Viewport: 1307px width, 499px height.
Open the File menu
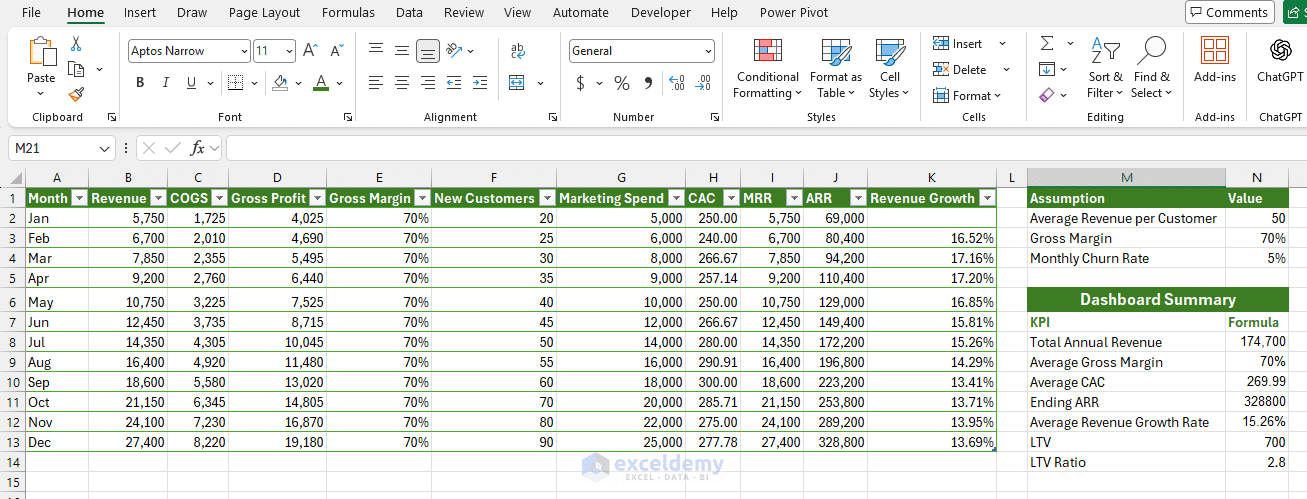click(x=31, y=13)
